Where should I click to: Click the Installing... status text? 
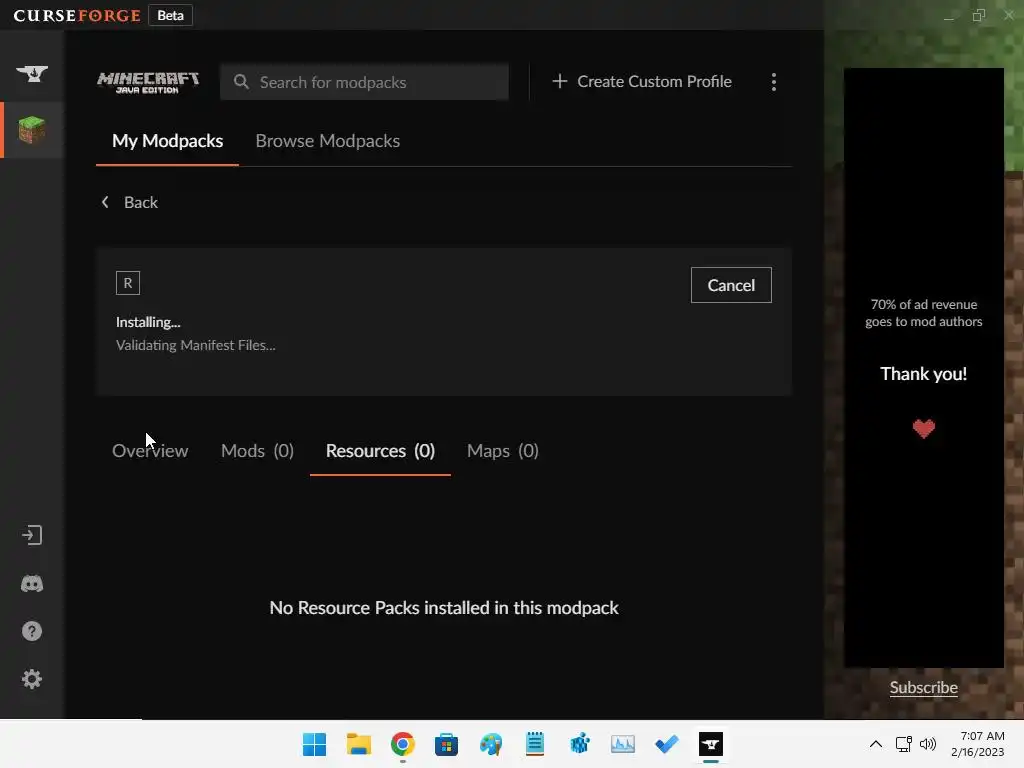tap(148, 322)
